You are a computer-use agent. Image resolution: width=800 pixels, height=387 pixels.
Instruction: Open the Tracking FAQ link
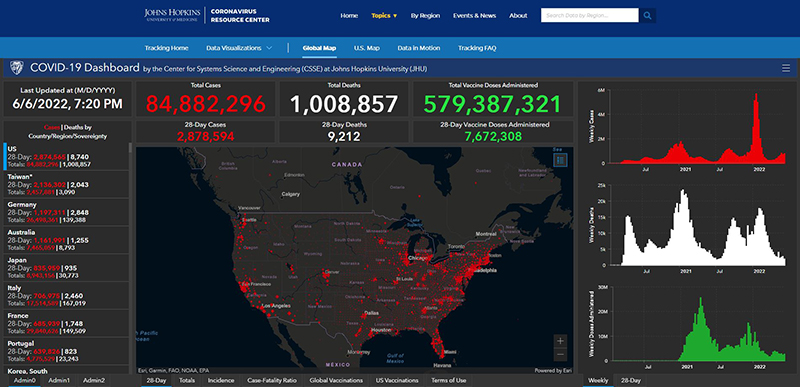477,48
